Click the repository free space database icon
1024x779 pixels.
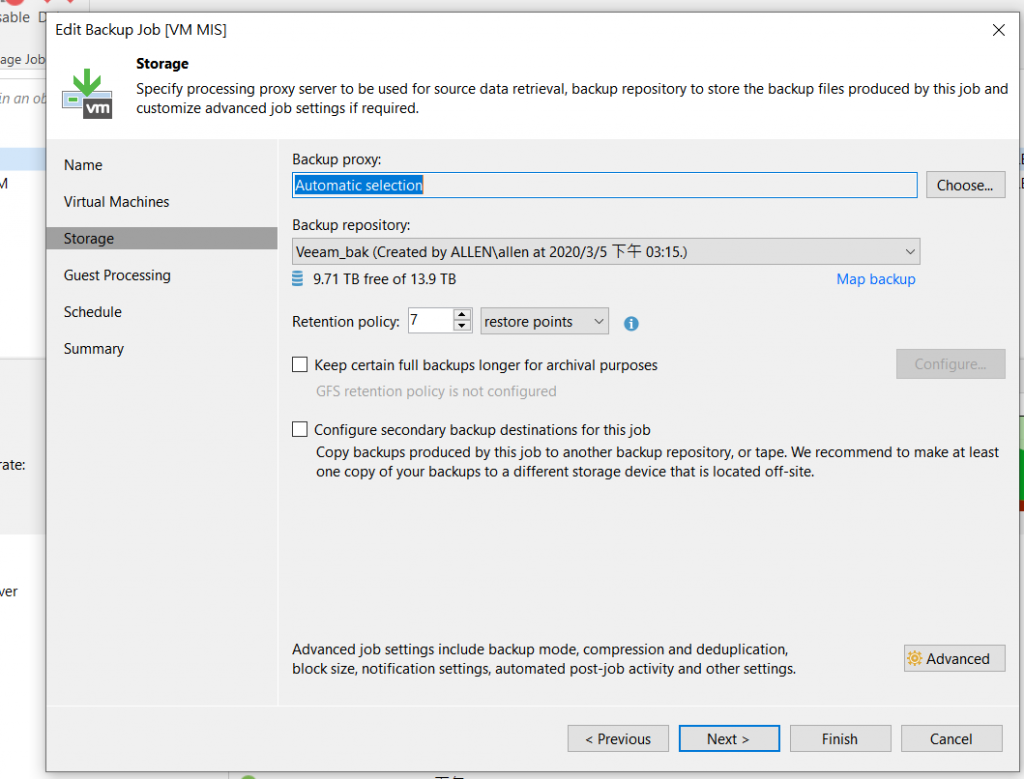click(x=297, y=279)
